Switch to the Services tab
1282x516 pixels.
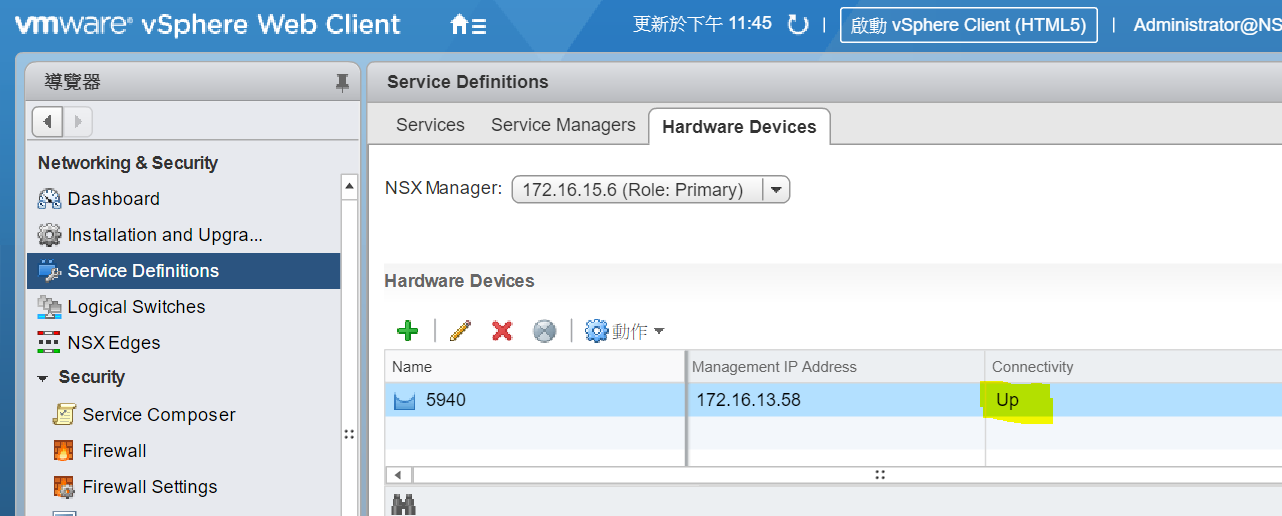click(430, 125)
